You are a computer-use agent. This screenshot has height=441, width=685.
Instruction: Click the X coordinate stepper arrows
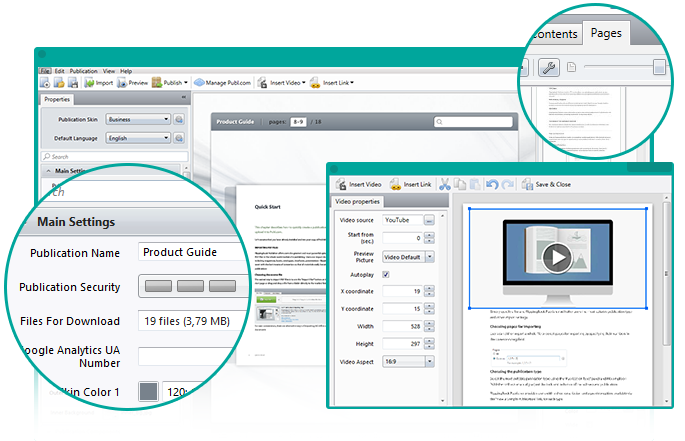click(x=429, y=291)
